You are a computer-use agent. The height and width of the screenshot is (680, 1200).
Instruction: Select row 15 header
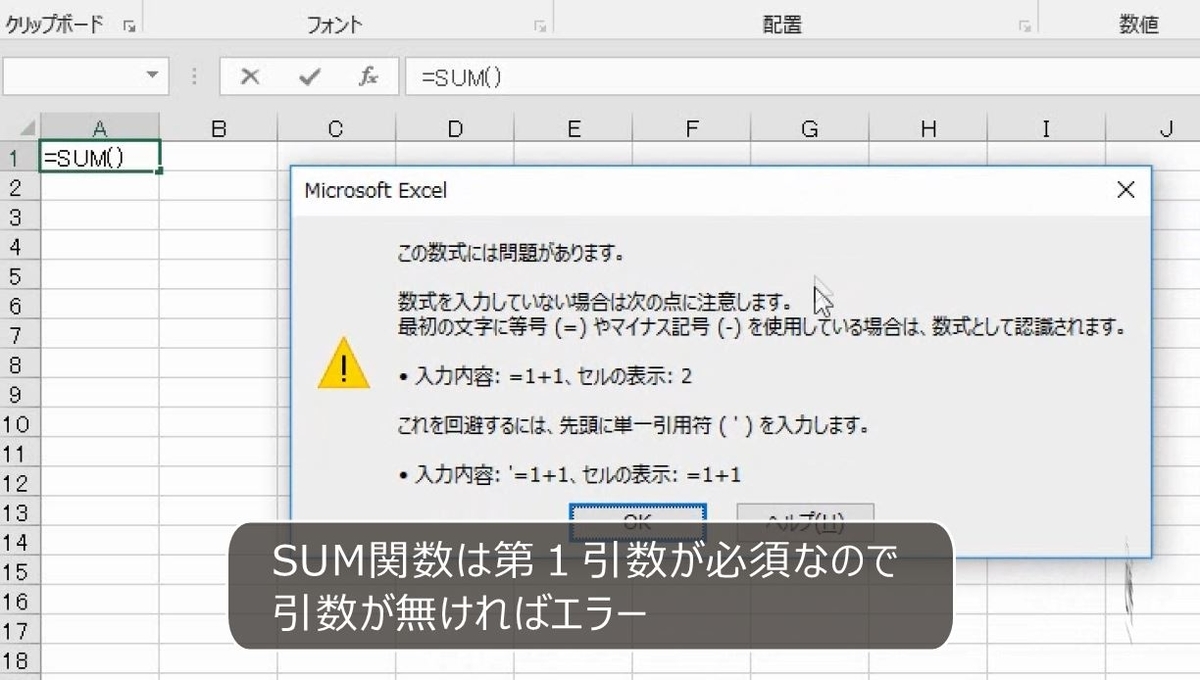(x=19, y=572)
